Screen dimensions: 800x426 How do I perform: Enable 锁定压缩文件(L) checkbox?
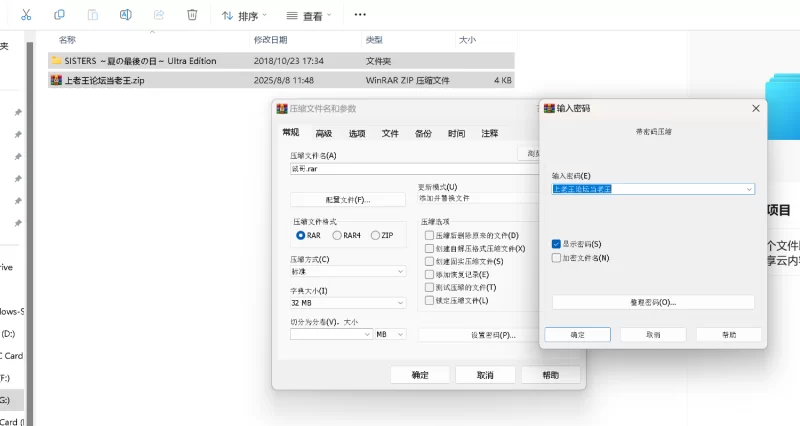pos(430,300)
